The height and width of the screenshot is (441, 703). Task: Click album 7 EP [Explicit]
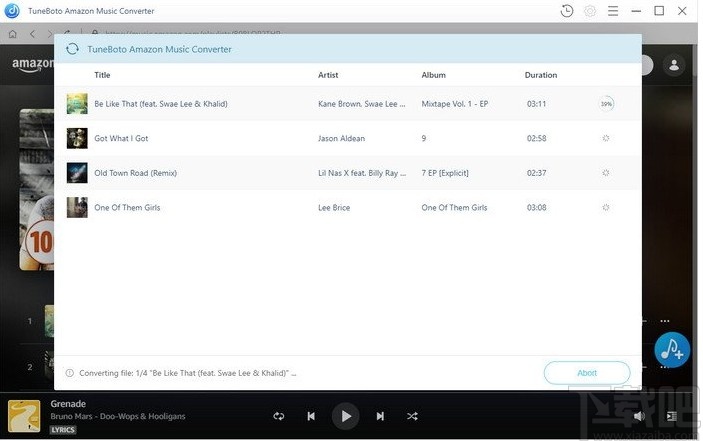(445, 173)
